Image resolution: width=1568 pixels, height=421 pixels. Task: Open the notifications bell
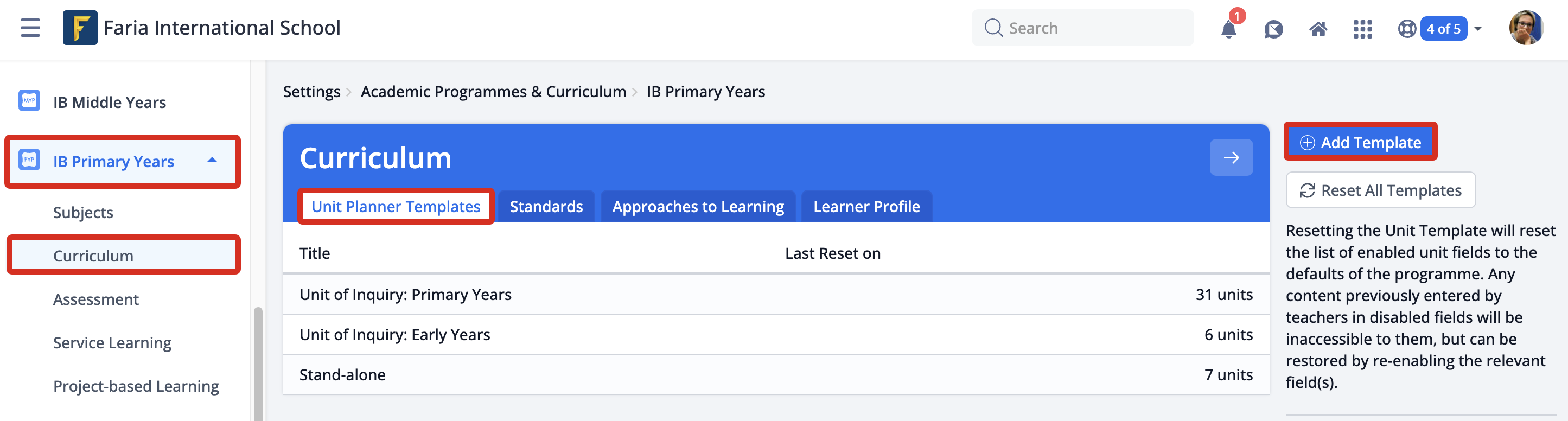(x=1229, y=29)
